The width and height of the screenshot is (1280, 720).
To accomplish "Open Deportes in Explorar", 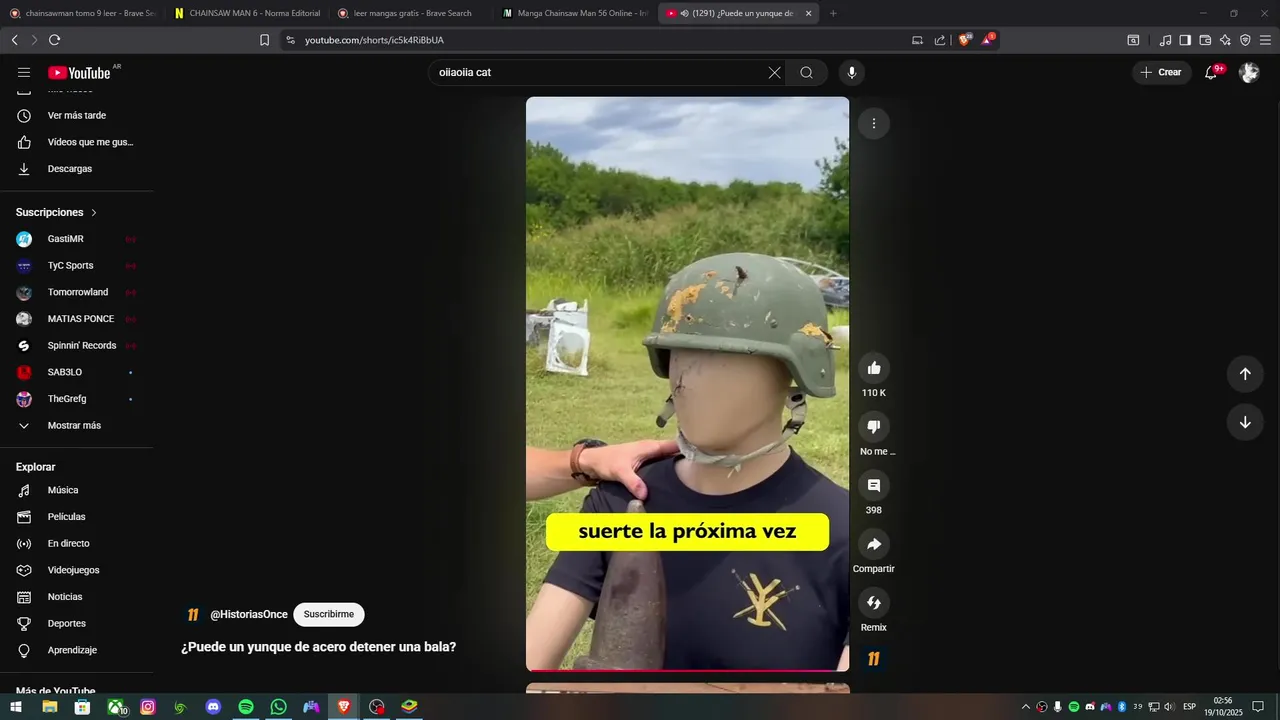I will coord(78,623).
